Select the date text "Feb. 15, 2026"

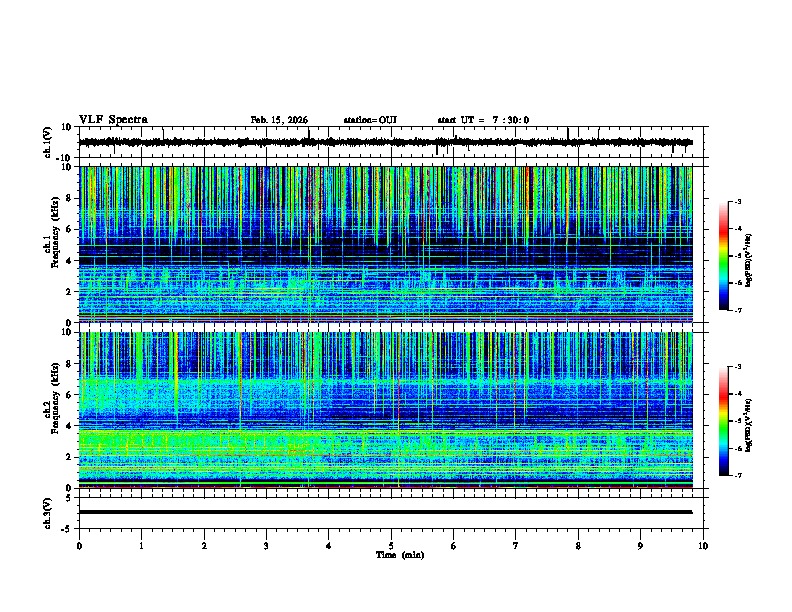[279, 120]
